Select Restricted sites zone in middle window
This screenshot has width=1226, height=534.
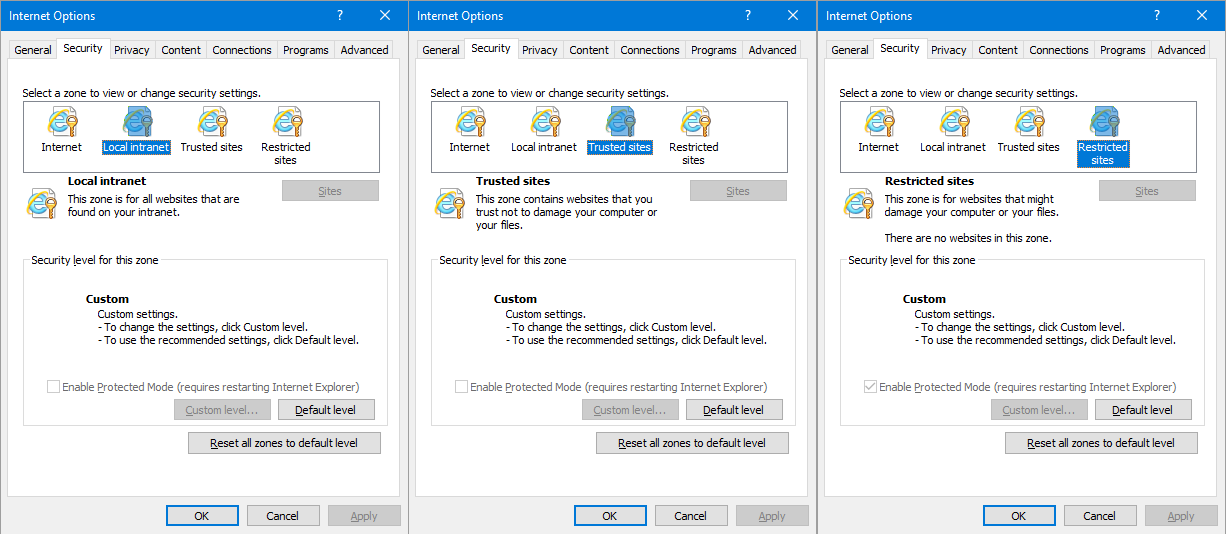[694, 137]
